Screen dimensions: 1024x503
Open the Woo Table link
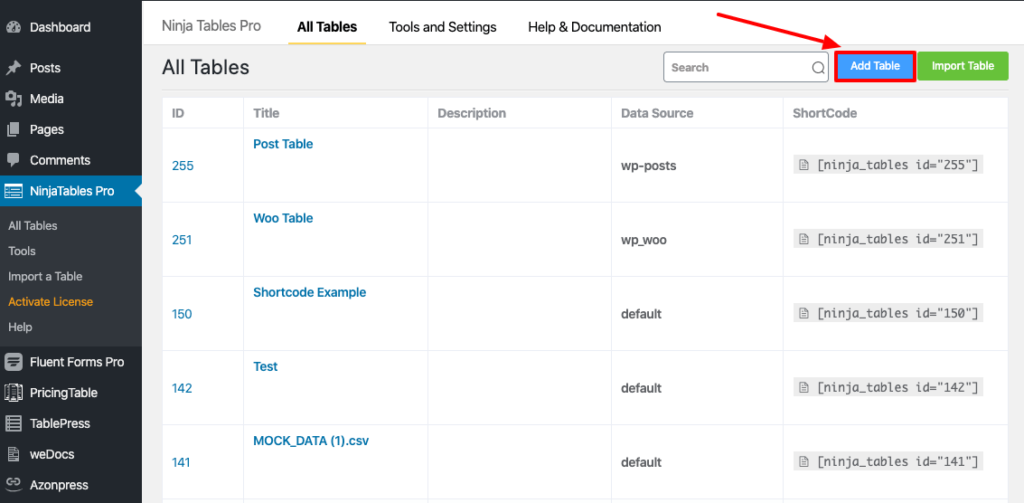[283, 218]
